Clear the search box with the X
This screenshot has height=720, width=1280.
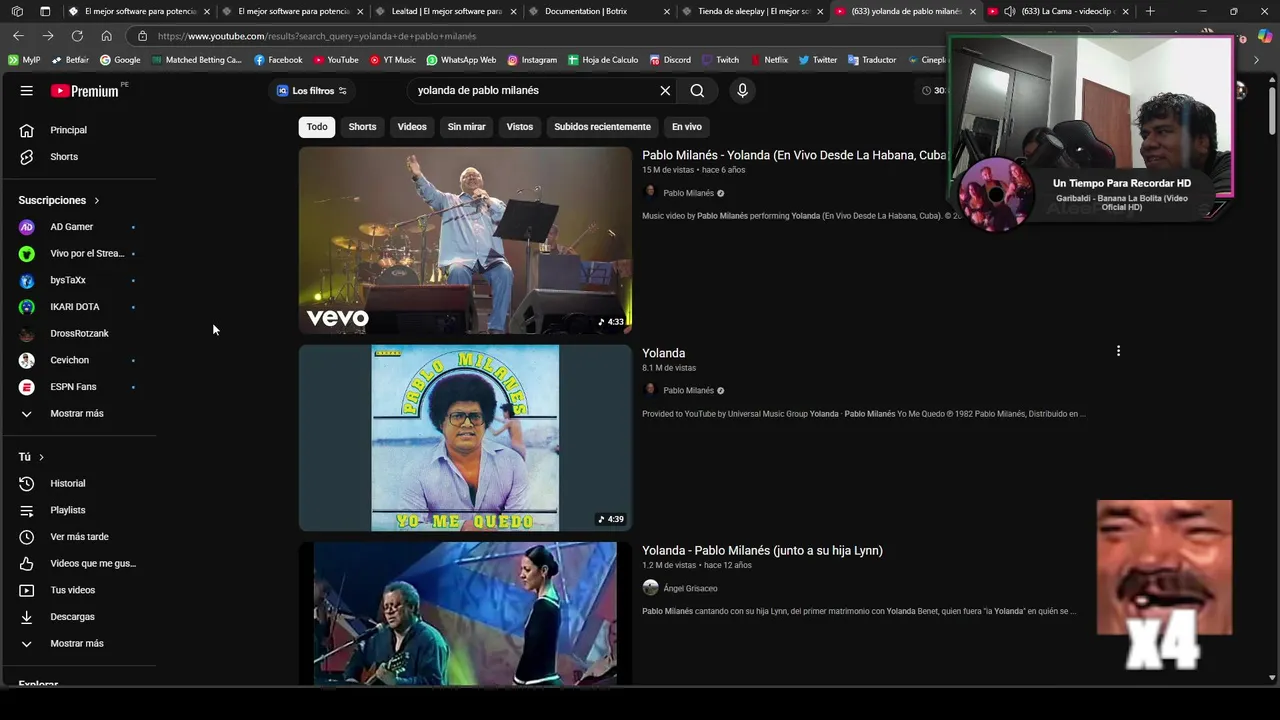[x=665, y=90]
